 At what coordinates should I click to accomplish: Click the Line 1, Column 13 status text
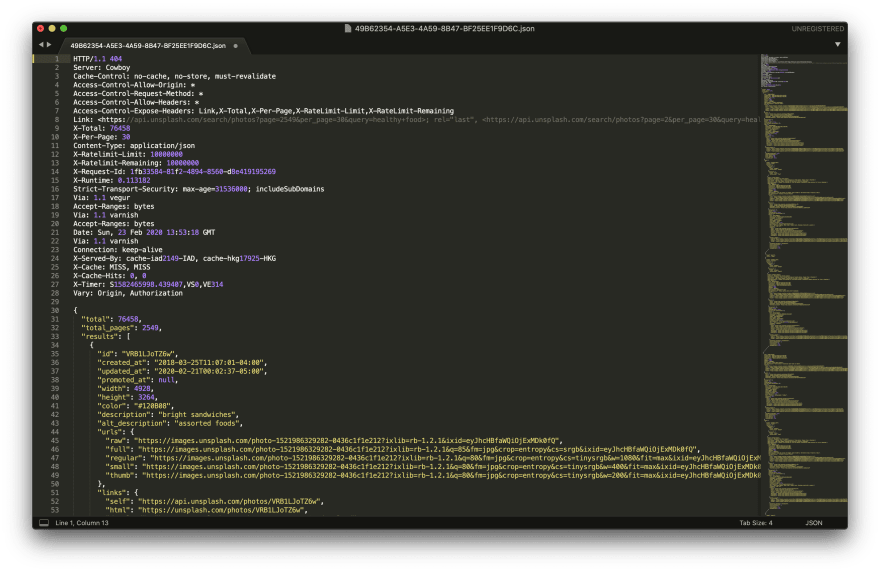82,523
